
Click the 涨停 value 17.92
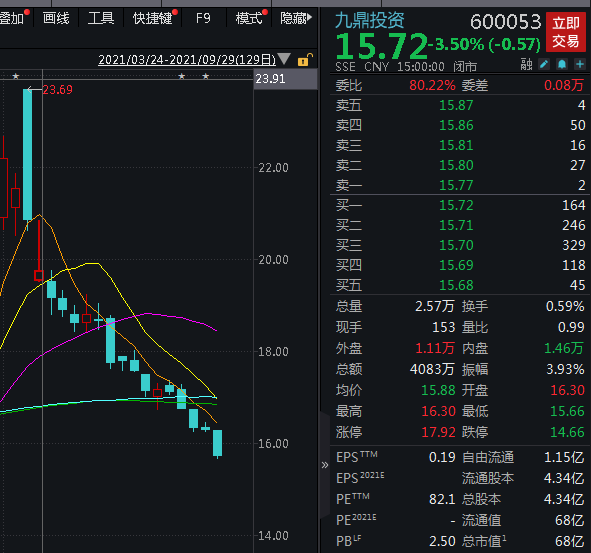pos(438,432)
